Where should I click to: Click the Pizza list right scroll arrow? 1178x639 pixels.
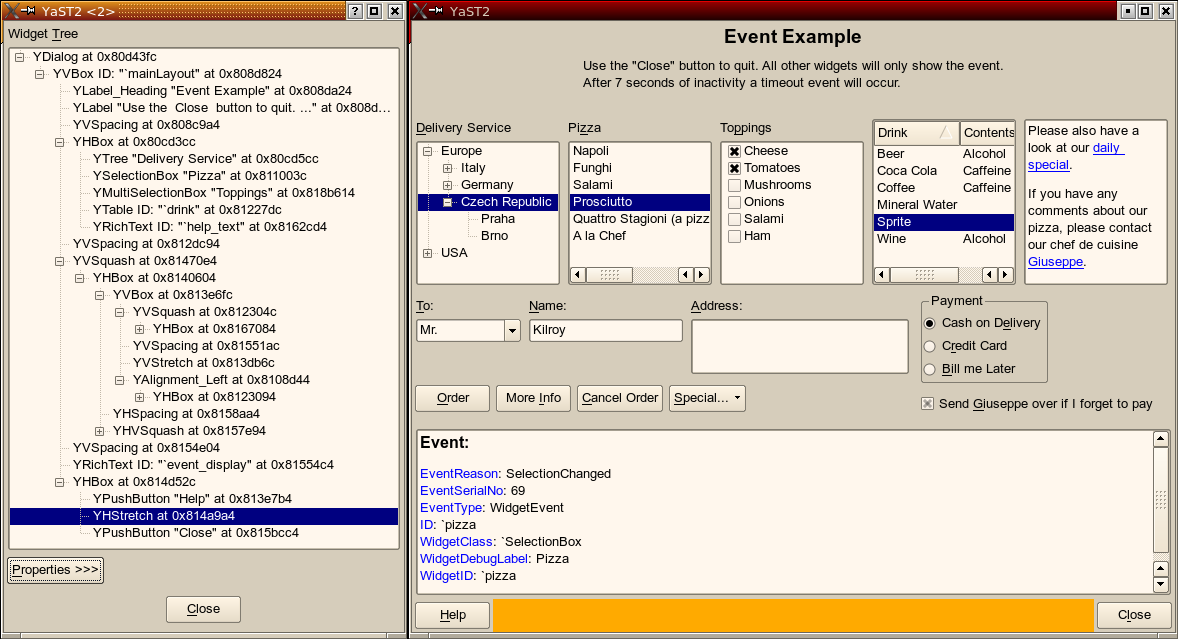(702, 274)
